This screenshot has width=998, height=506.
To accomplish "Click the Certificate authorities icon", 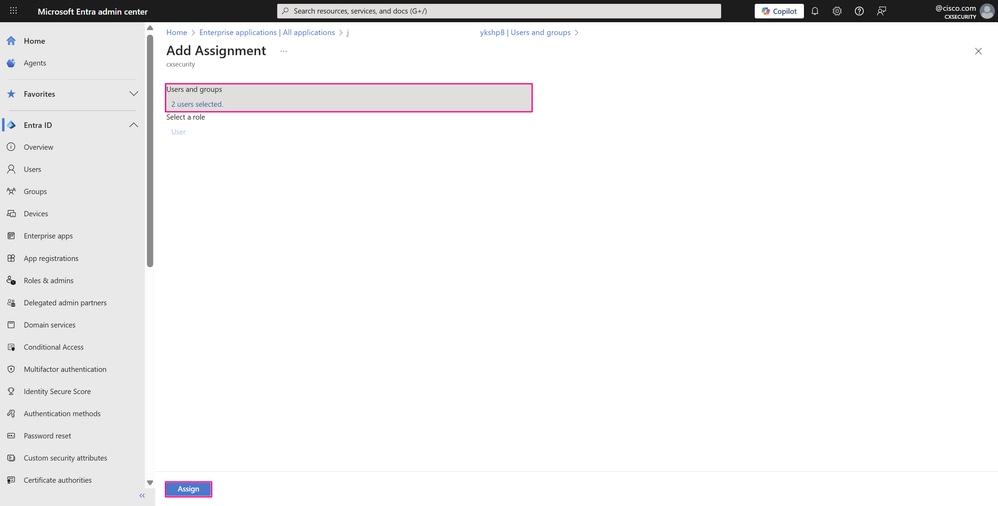I will [11, 480].
